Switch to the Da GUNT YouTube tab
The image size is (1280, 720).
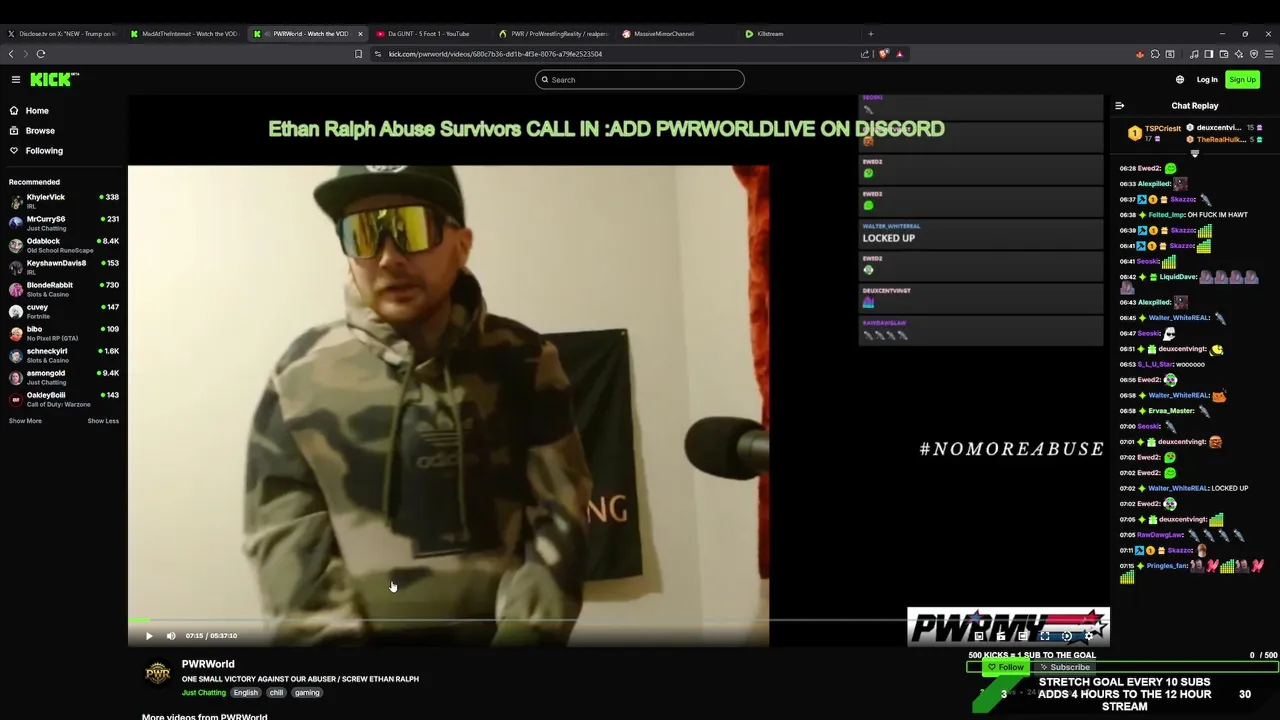click(430, 34)
